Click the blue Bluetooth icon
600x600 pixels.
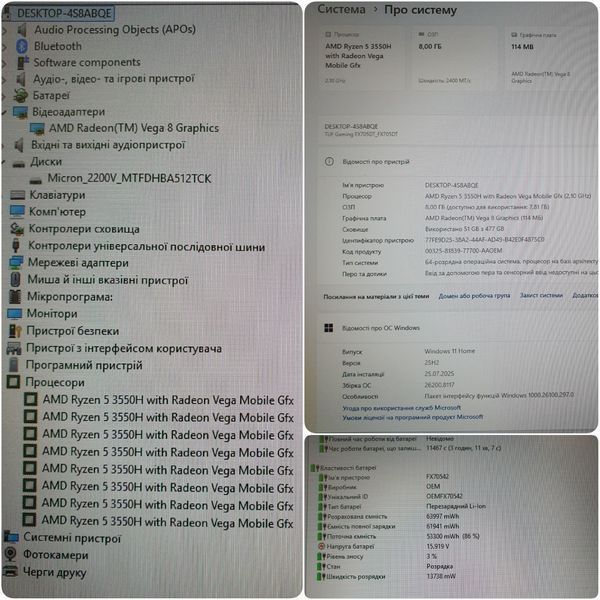(22, 46)
